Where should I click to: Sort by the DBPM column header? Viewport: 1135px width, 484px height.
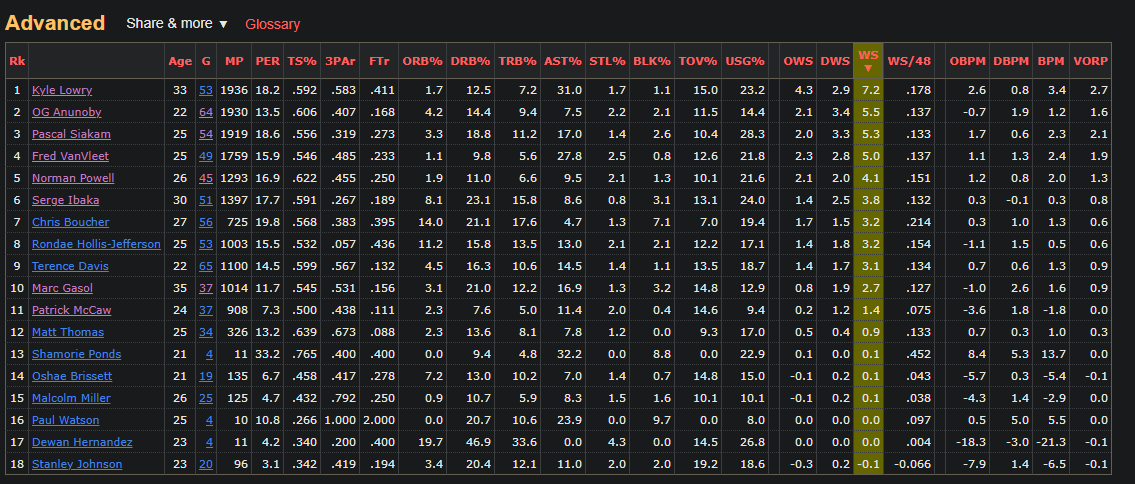(1011, 61)
